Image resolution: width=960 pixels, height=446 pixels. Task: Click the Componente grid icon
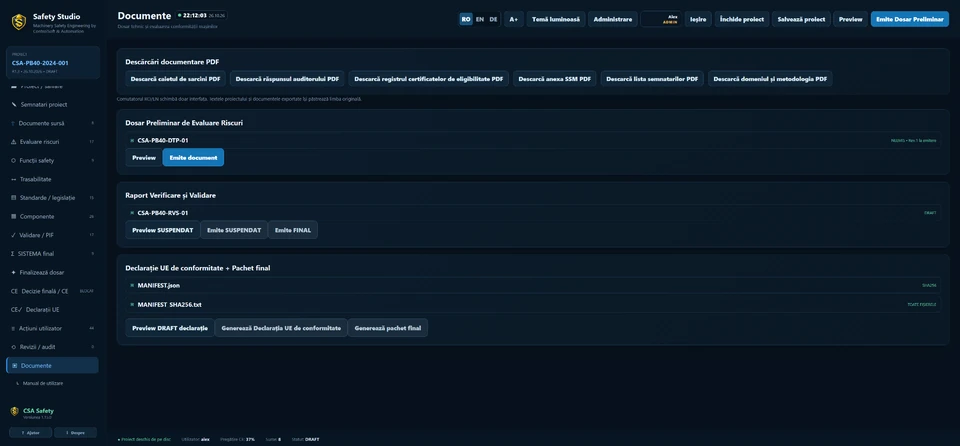pyautogui.click(x=14, y=216)
